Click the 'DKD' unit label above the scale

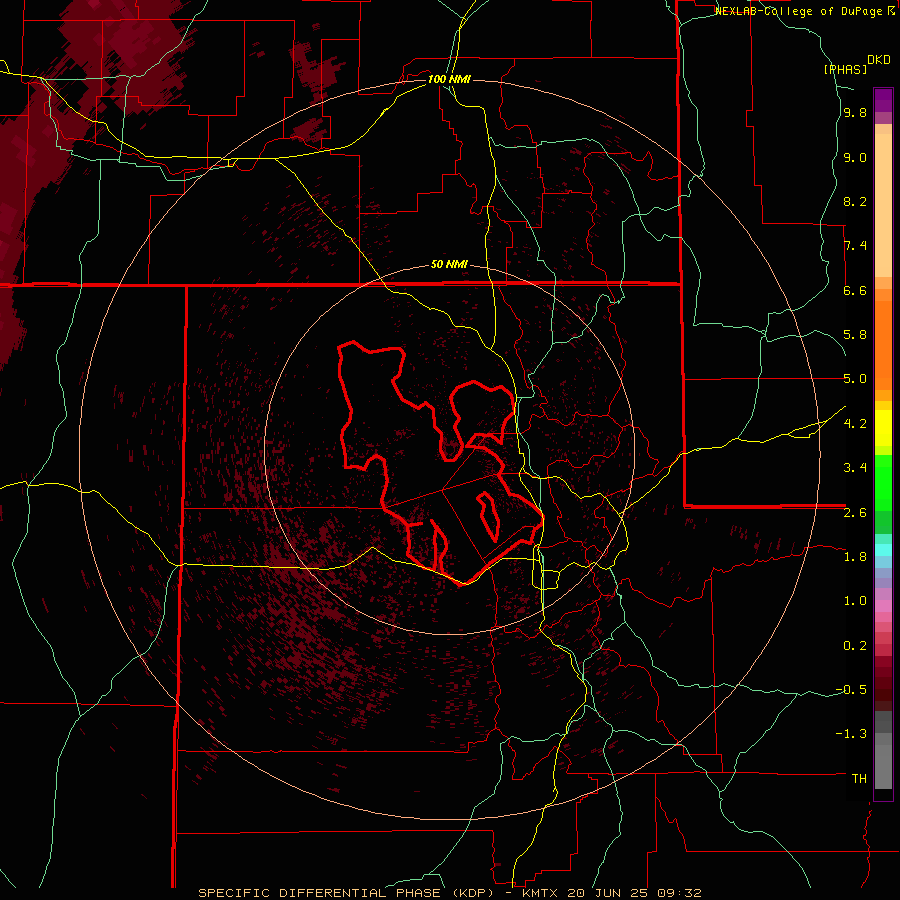(879, 60)
